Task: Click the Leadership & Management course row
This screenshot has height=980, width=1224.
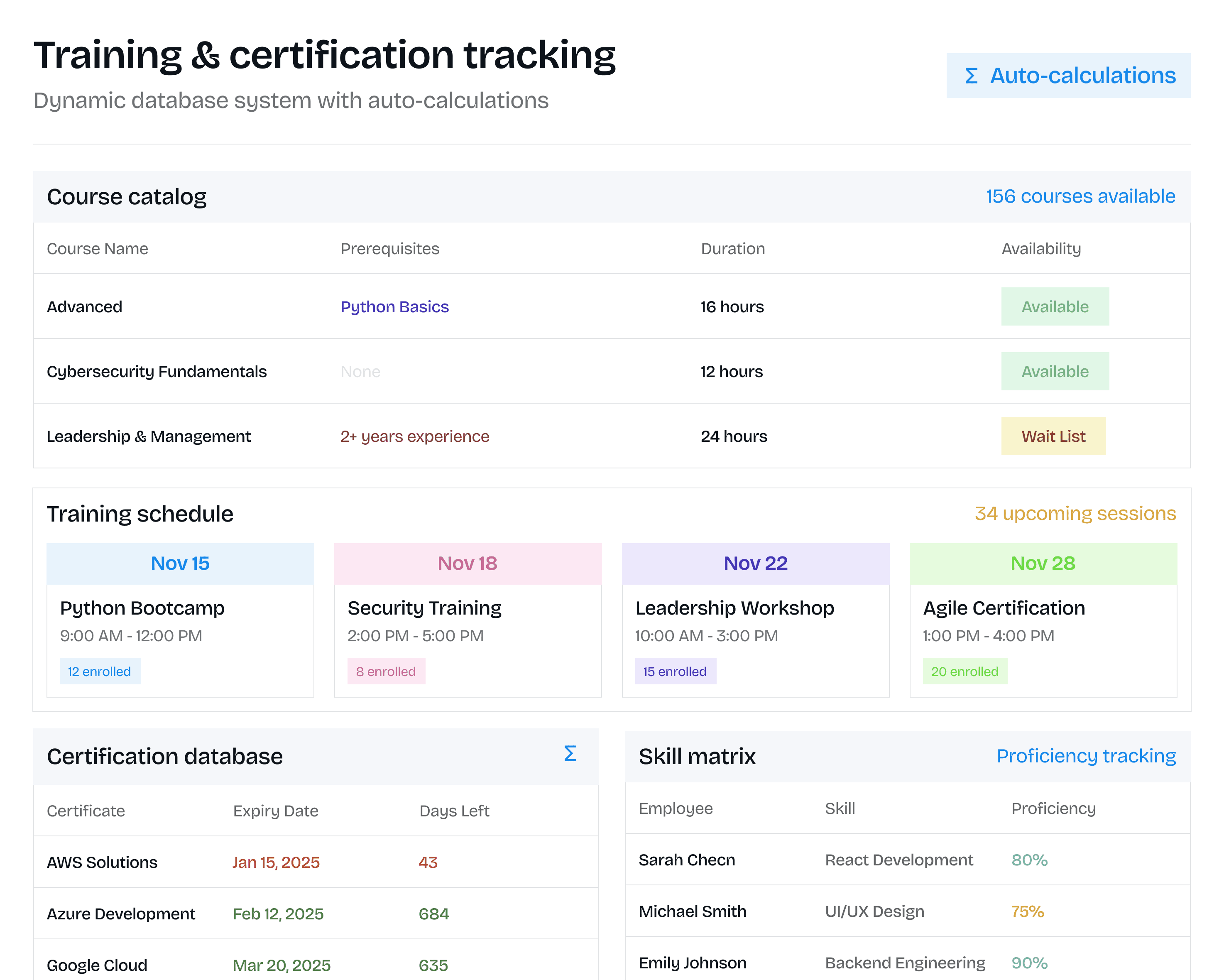Action: click(149, 436)
